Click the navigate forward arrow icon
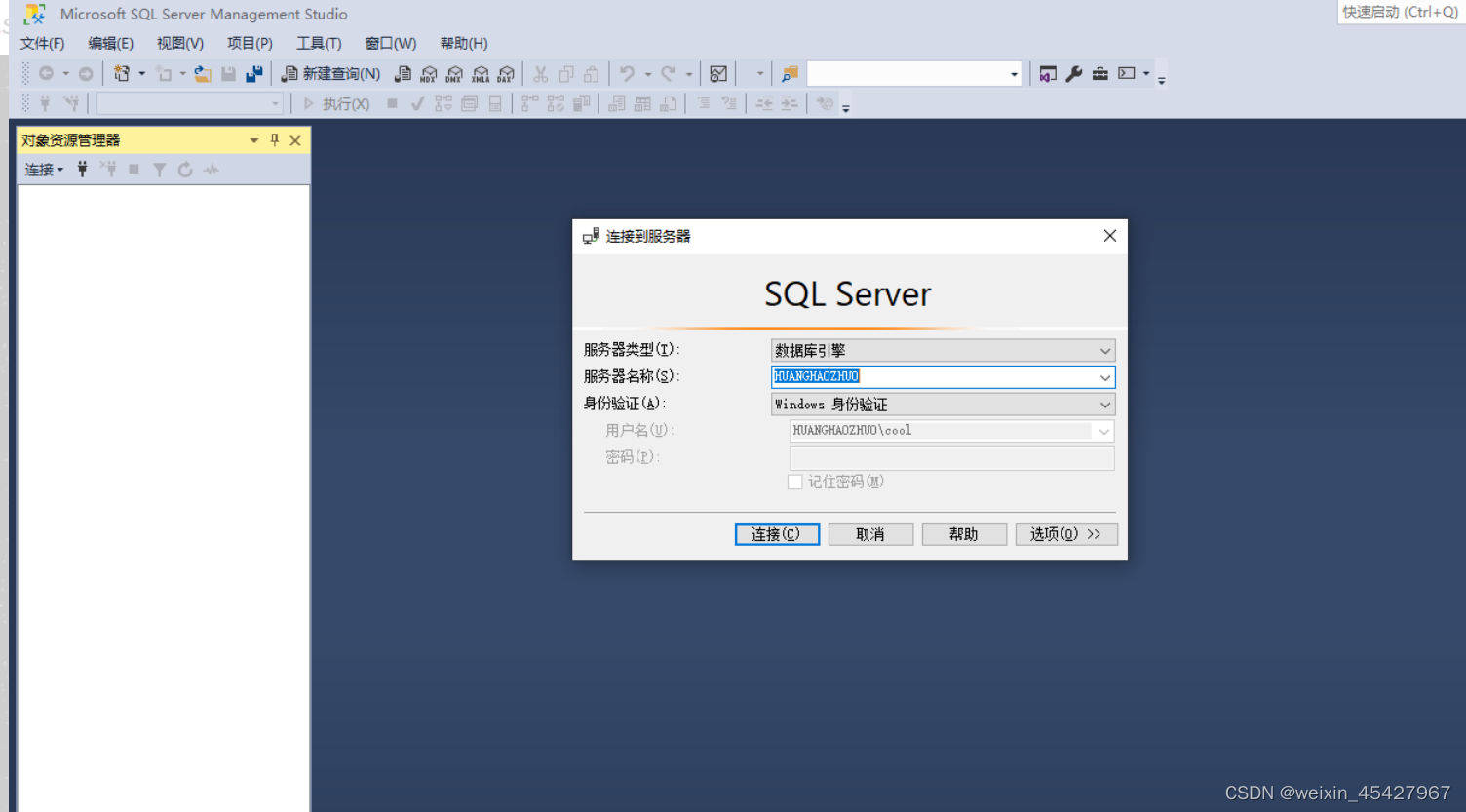 pyautogui.click(x=86, y=74)
